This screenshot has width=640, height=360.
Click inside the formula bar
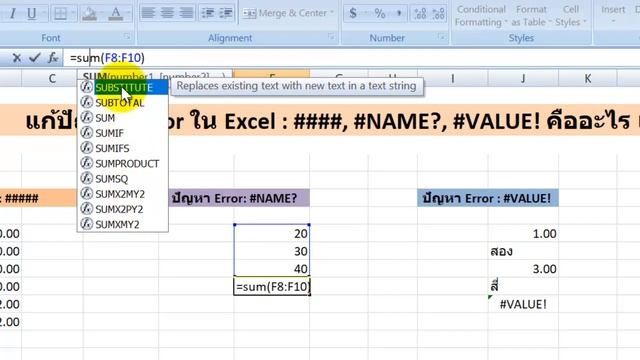pos(351,58)
